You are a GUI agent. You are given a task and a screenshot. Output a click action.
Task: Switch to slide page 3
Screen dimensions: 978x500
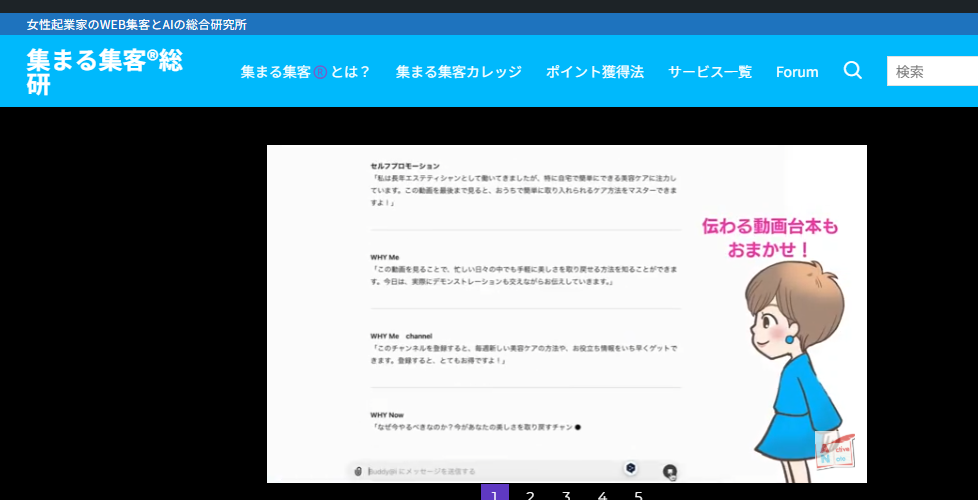(x=566, y=494)
